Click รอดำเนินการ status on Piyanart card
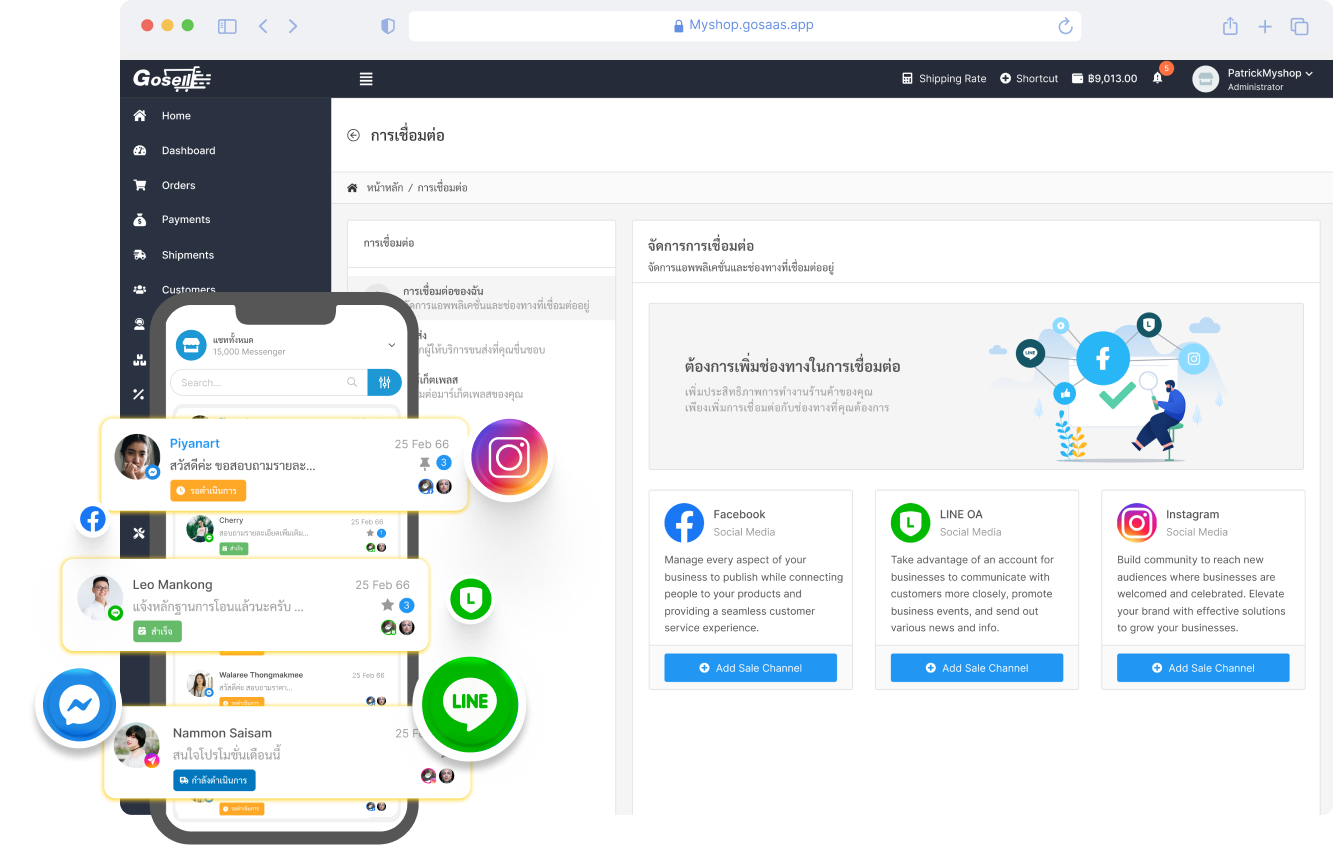 coord(208,491)
